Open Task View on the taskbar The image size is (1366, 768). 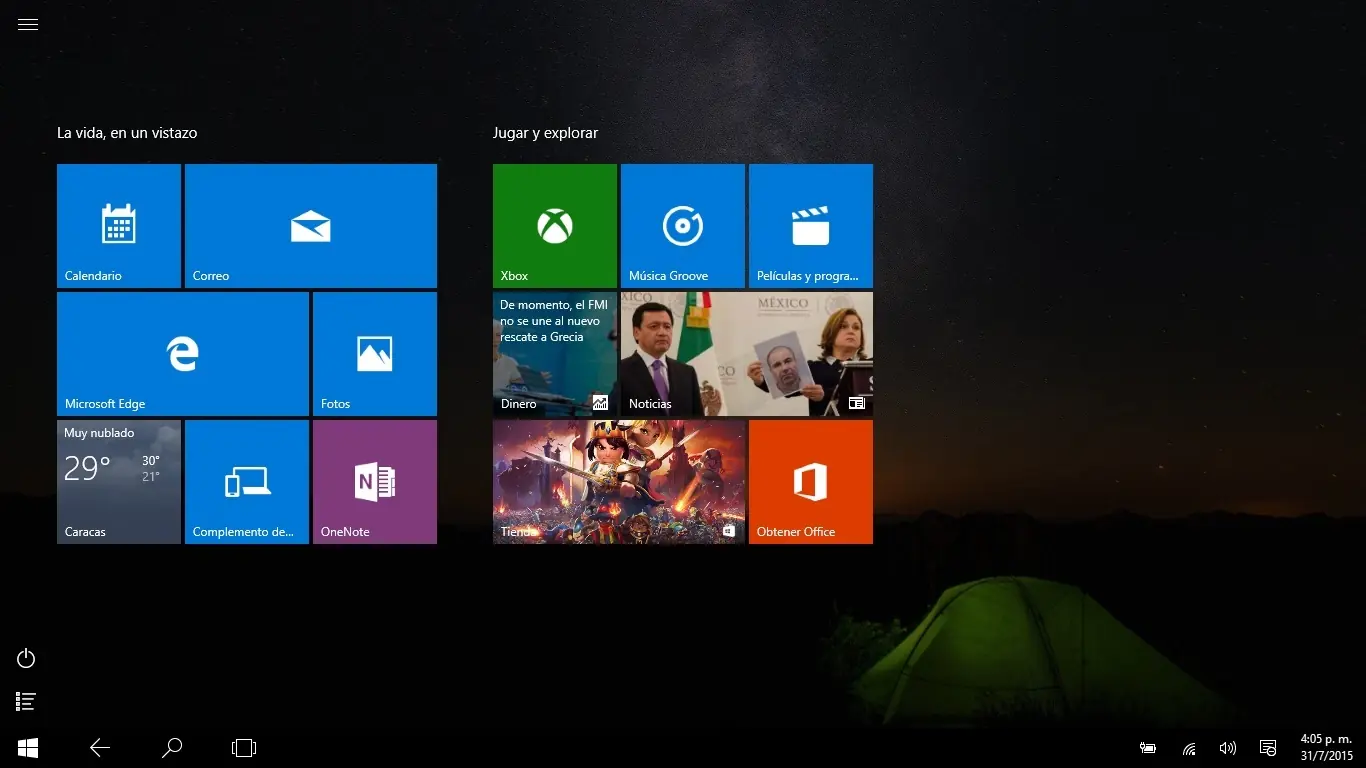click(x=244, y=748)
